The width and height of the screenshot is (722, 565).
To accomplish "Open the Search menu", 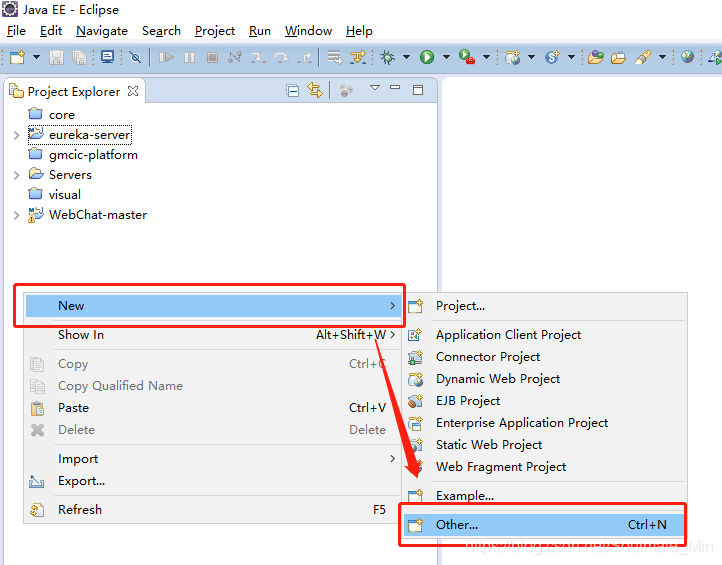I will click(x=161, y=31).
